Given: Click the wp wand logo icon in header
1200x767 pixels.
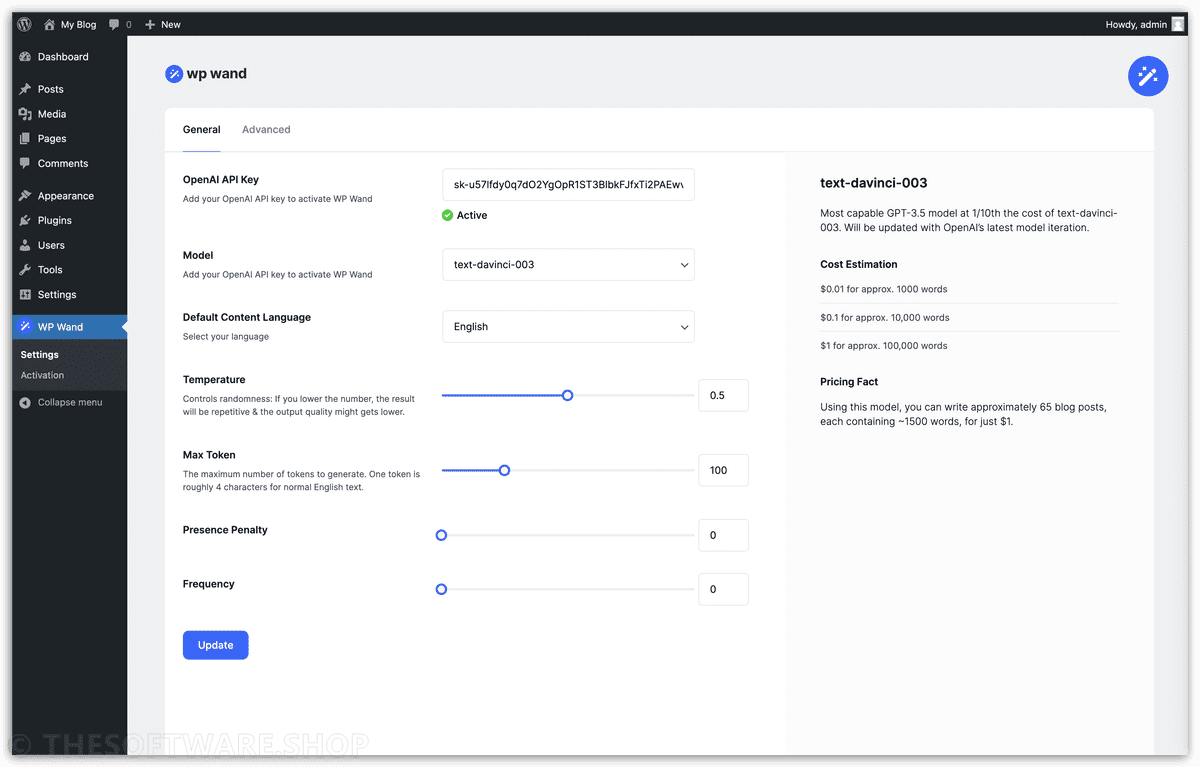Looking at the screenshot, I should click(x=174, y=73).
